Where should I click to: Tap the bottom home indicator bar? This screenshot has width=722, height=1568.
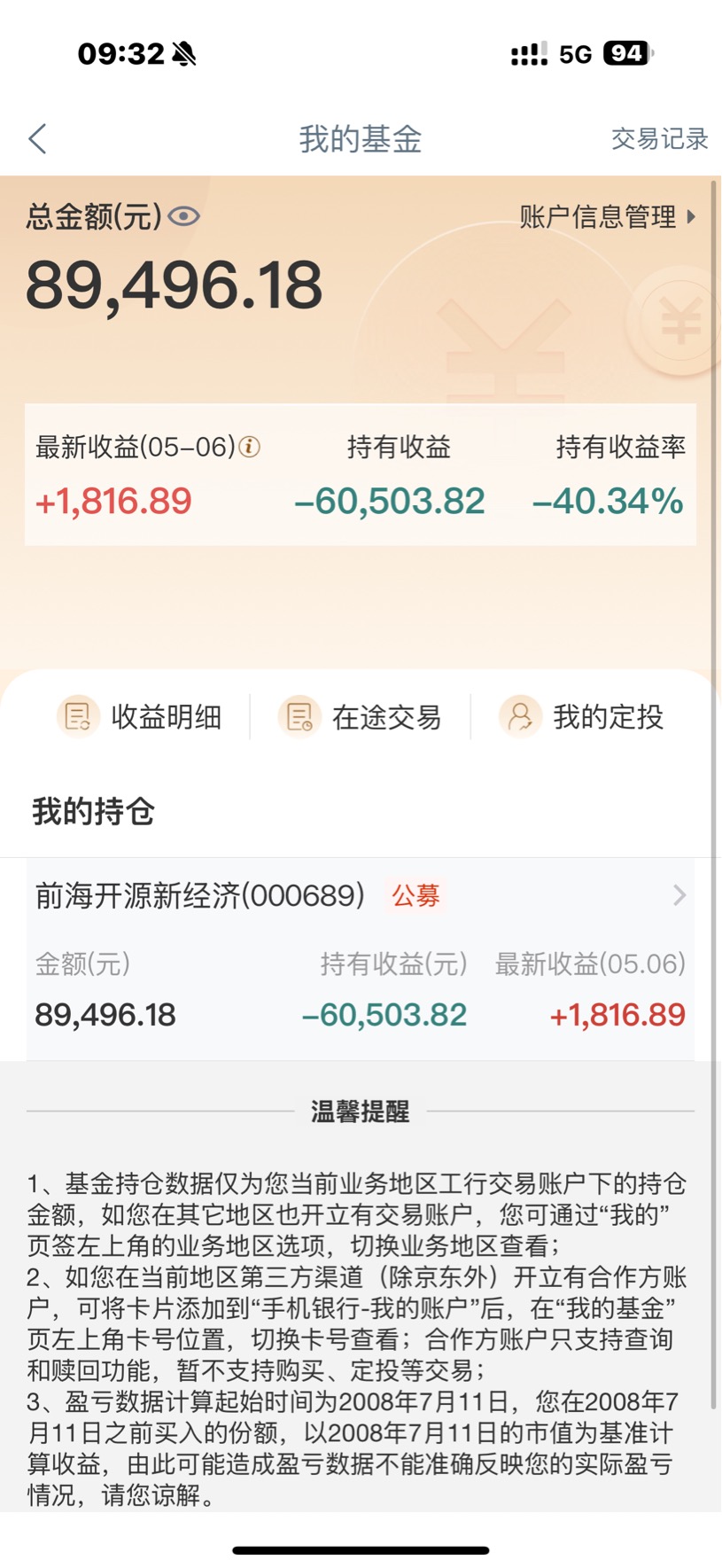click(361, 1550)
